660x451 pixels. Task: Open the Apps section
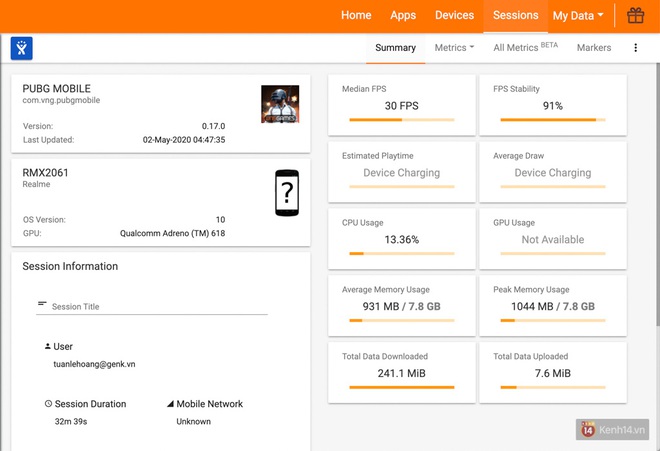403,16
